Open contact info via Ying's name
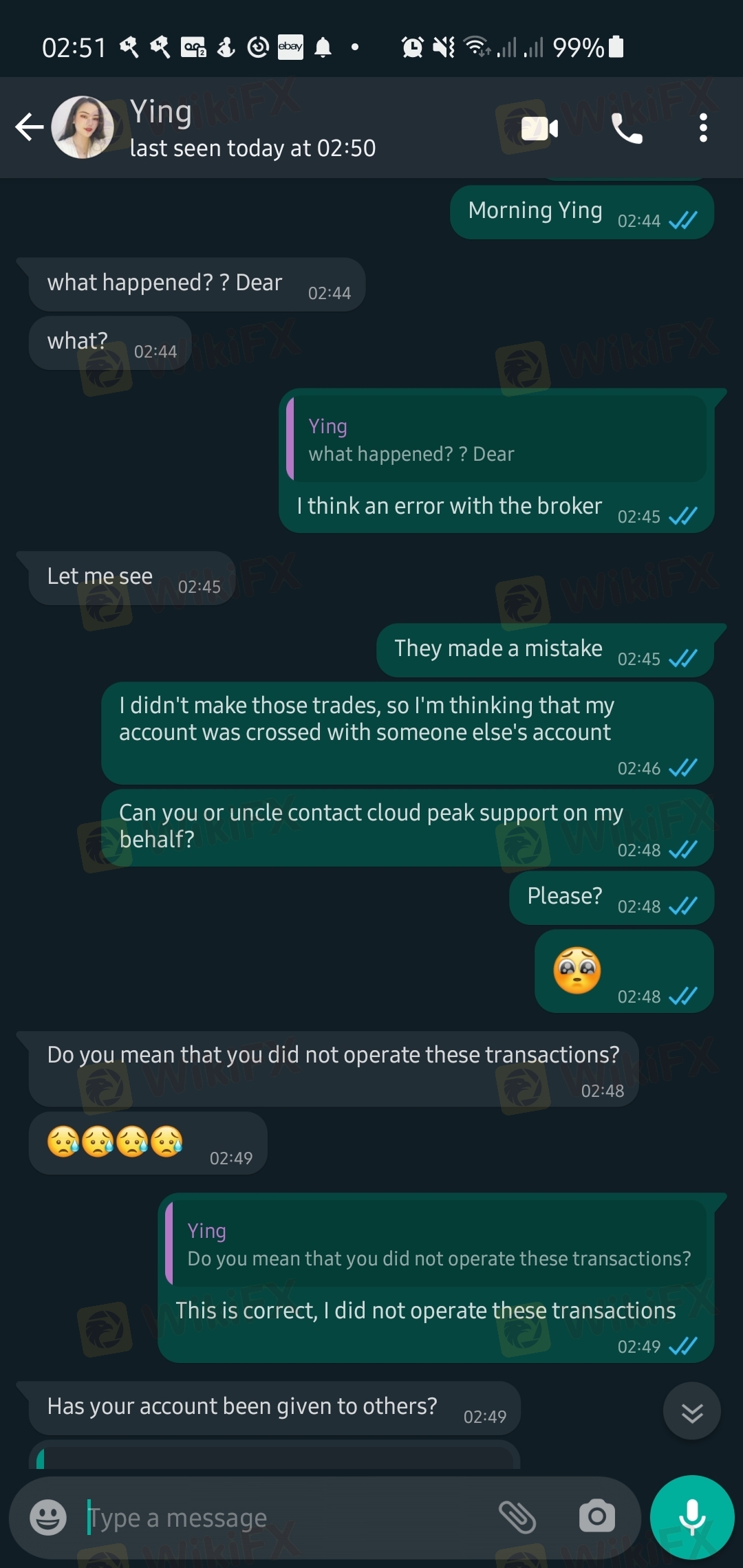 click(161, 111)
